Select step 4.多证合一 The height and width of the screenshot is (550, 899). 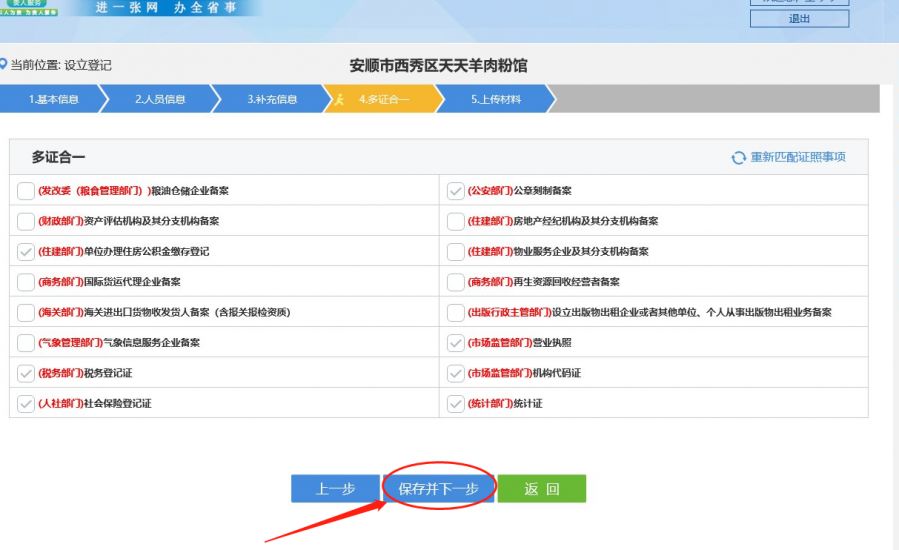coord(384,99)
